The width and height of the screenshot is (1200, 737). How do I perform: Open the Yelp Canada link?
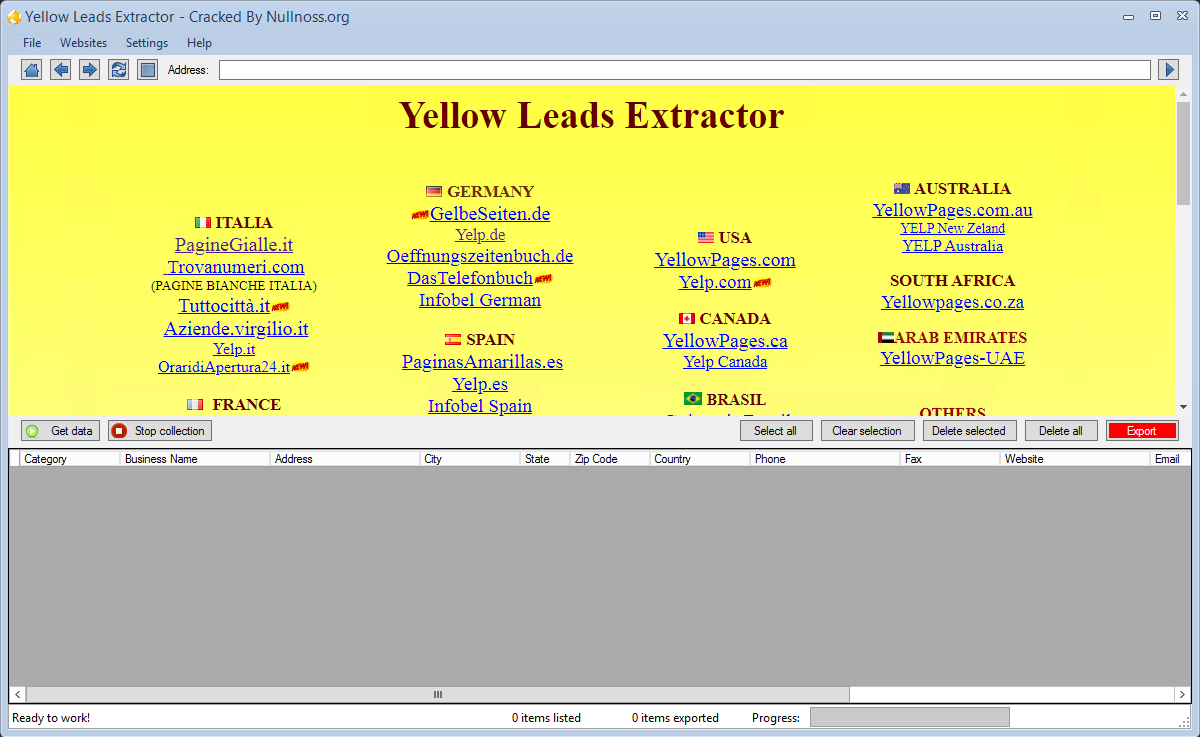tap(725, 362)
